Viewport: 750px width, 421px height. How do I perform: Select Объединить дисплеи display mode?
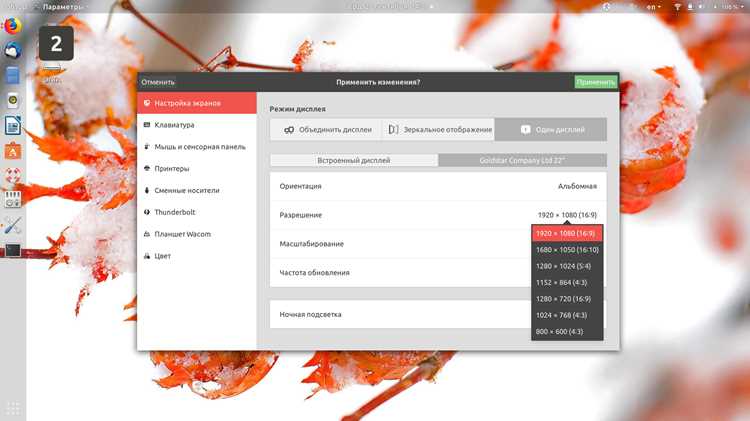(326, 130)
